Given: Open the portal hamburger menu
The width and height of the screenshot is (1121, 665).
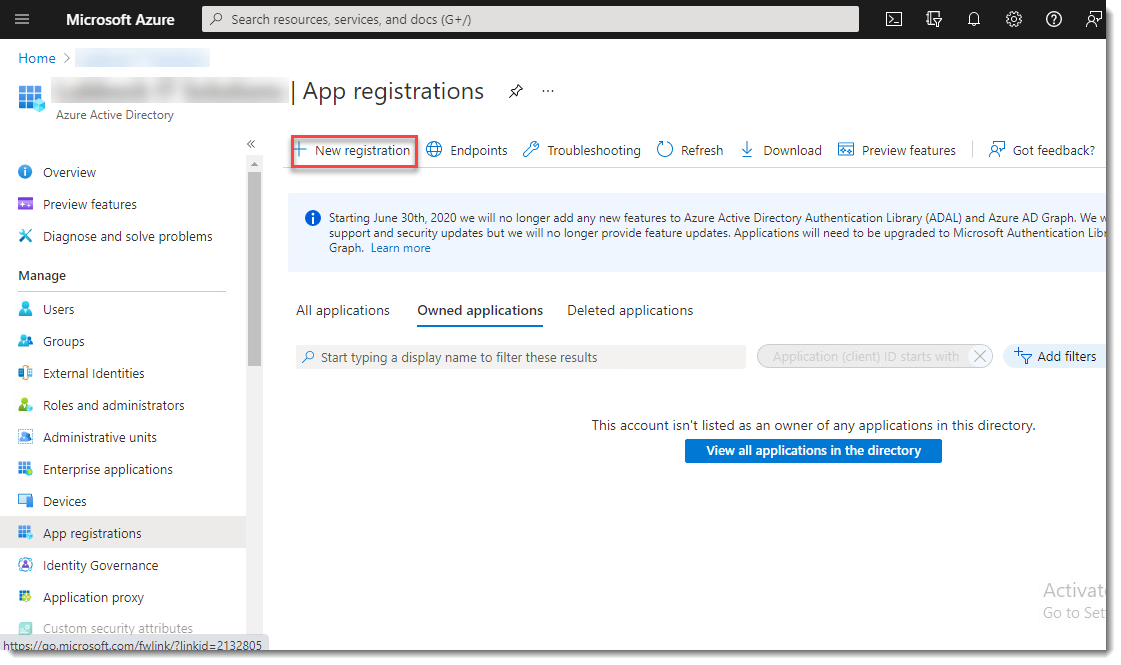Looking at the screenshot, I should [22, 19].
